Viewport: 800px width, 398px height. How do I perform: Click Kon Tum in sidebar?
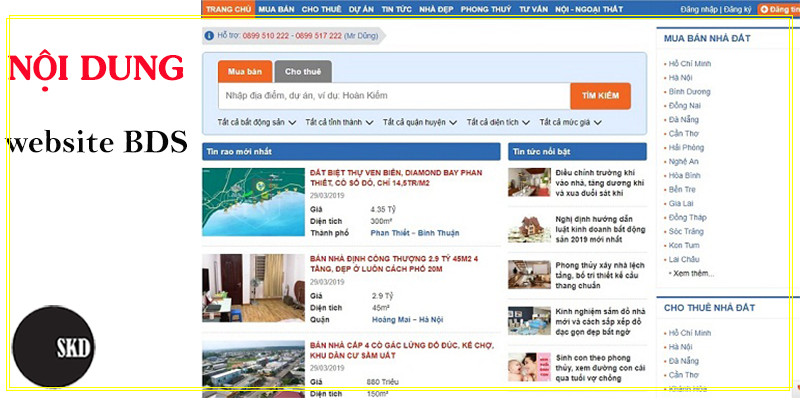(684, 245)
